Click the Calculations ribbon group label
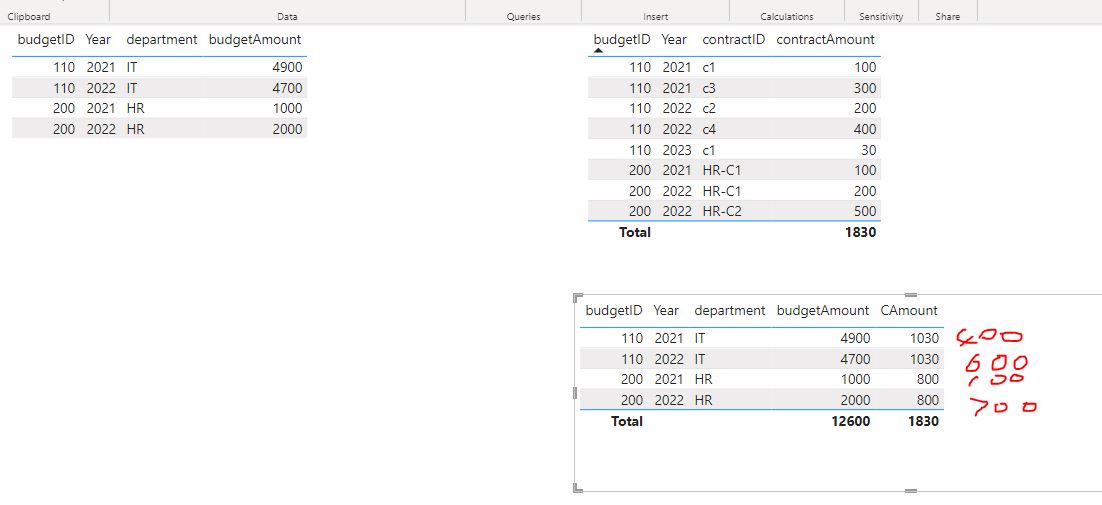The width and height of the screenshot is (1102, 505). tap(786, 16)
